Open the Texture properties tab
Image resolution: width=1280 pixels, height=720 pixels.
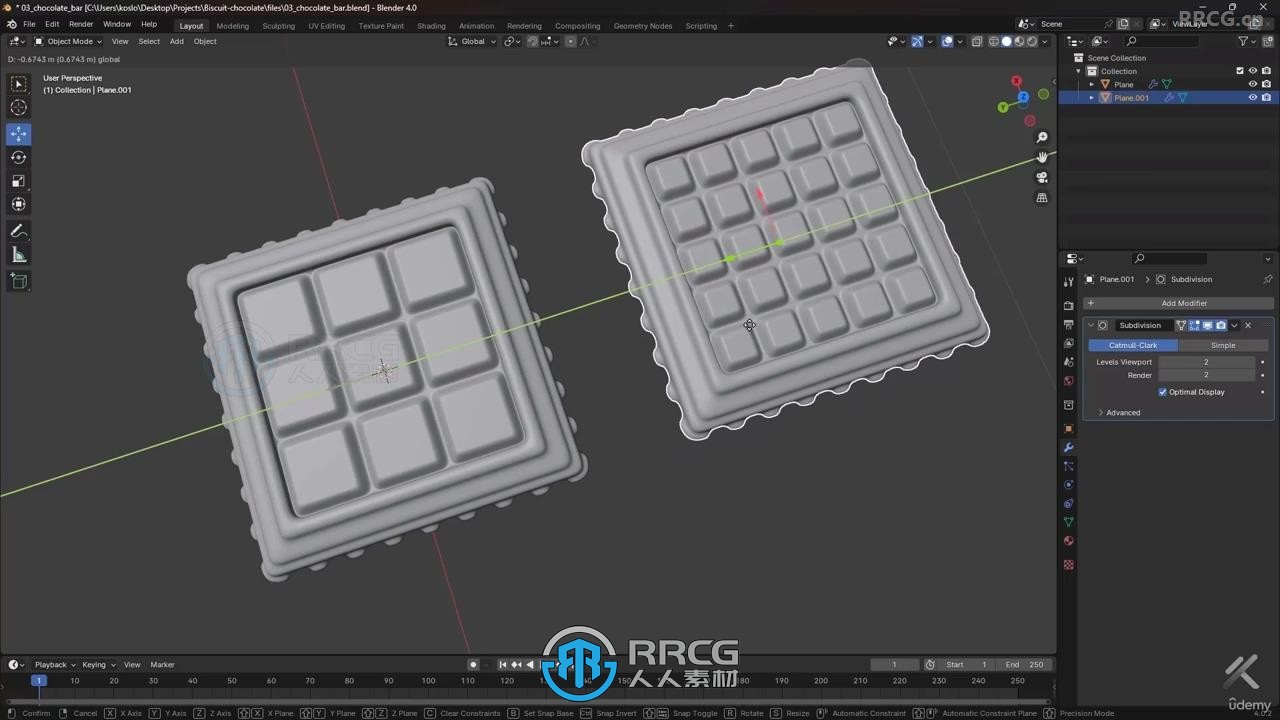(x=1068, y=565)
